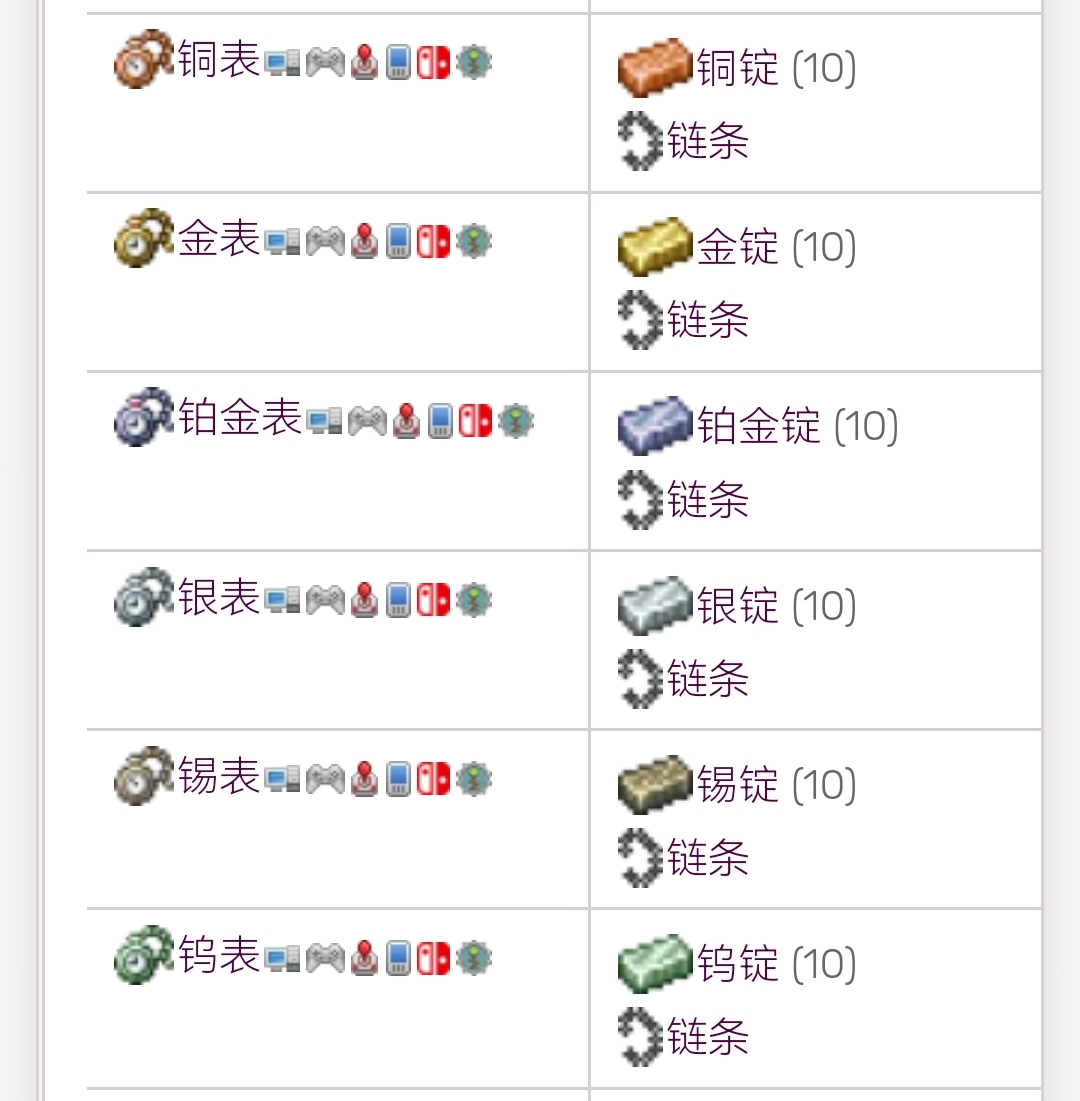The width and height of the screenshot is (1080, 1101).
Task: Click the Platinum Watch item icon
Action: tap(144, 418)
